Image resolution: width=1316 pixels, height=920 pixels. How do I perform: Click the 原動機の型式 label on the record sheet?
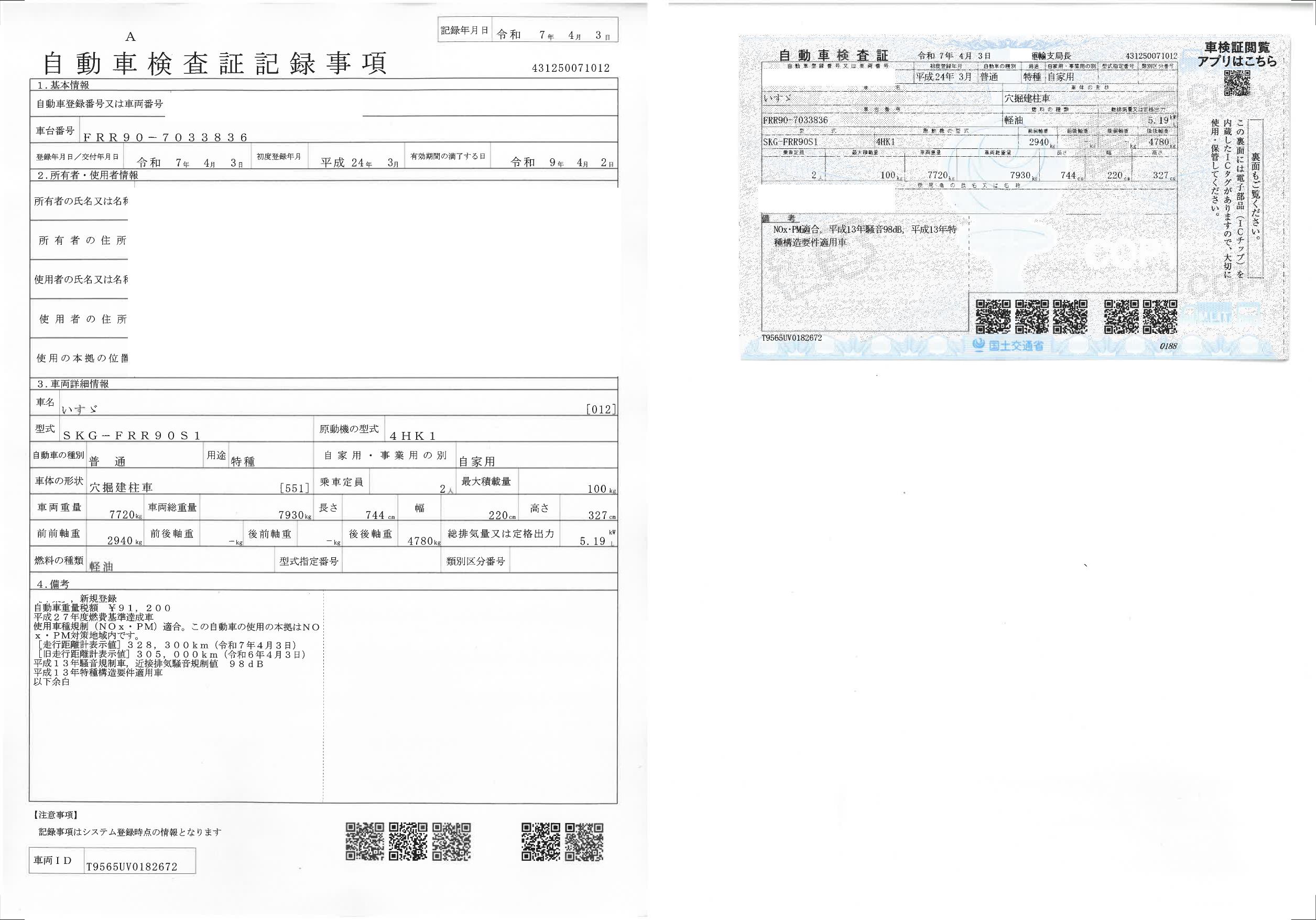(349, 429)
